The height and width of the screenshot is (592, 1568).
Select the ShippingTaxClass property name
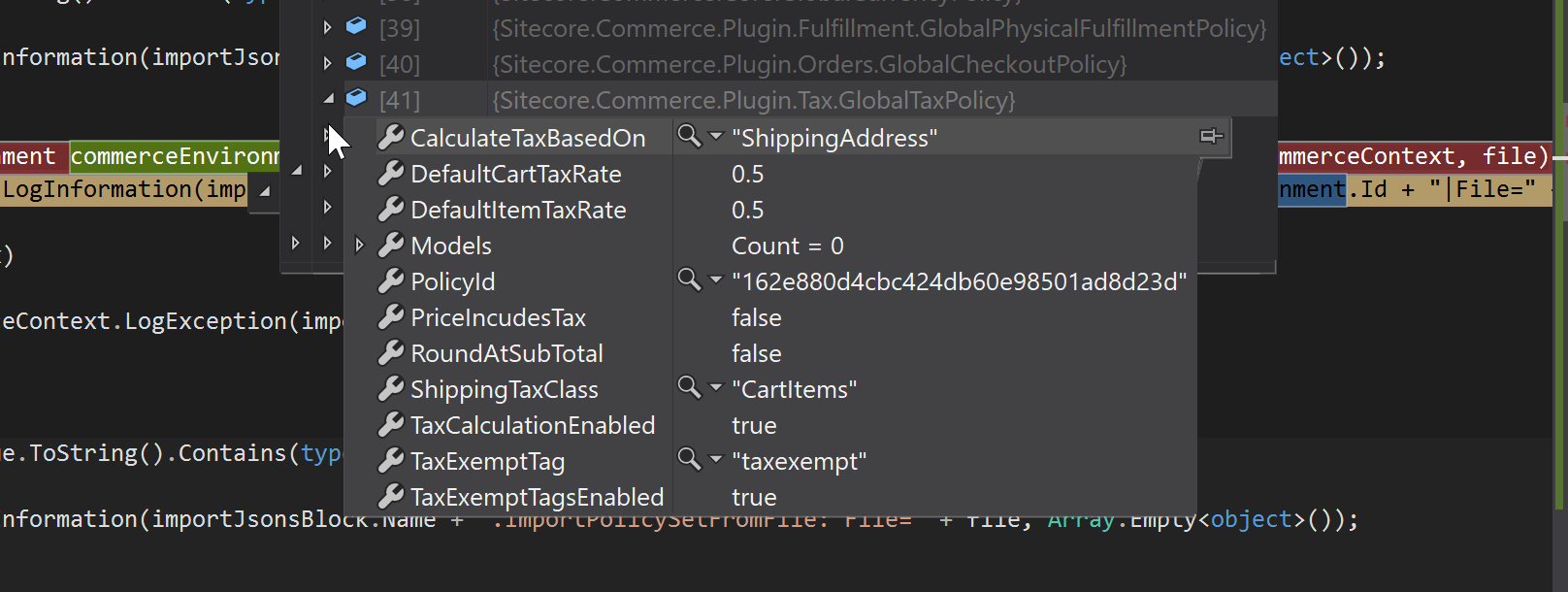click(505, 389)
